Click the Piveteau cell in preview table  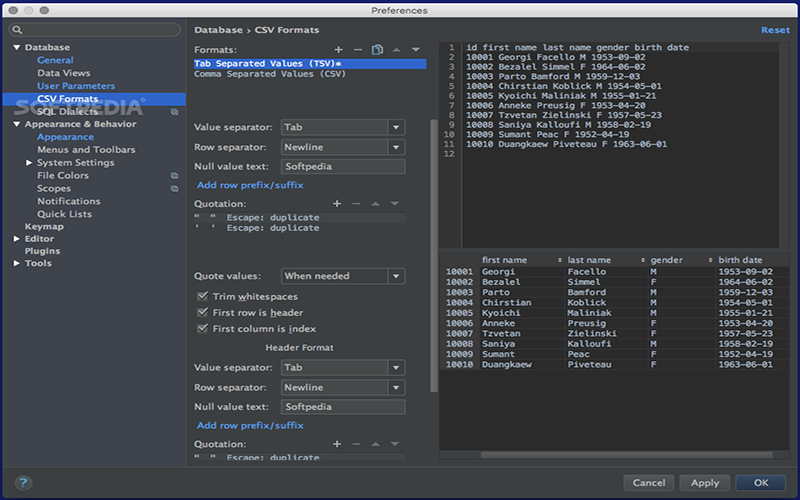click(x=589, y=365)
